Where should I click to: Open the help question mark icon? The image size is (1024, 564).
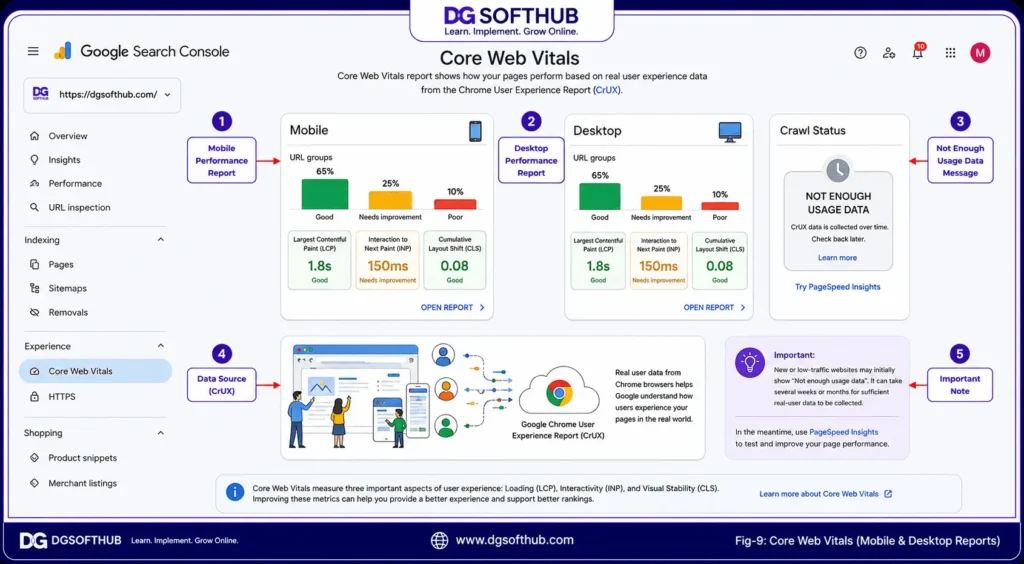click(860, 53)
